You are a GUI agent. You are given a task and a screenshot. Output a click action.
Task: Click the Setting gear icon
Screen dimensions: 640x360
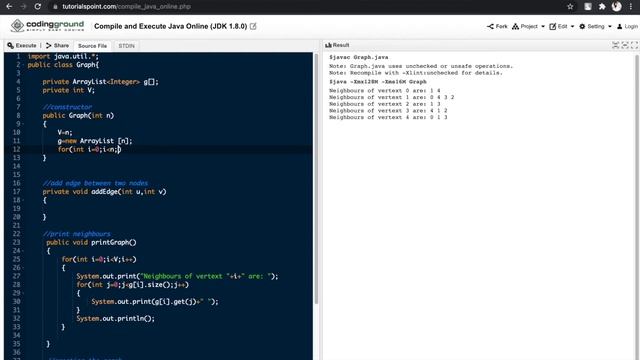click(x=582, y=26)
